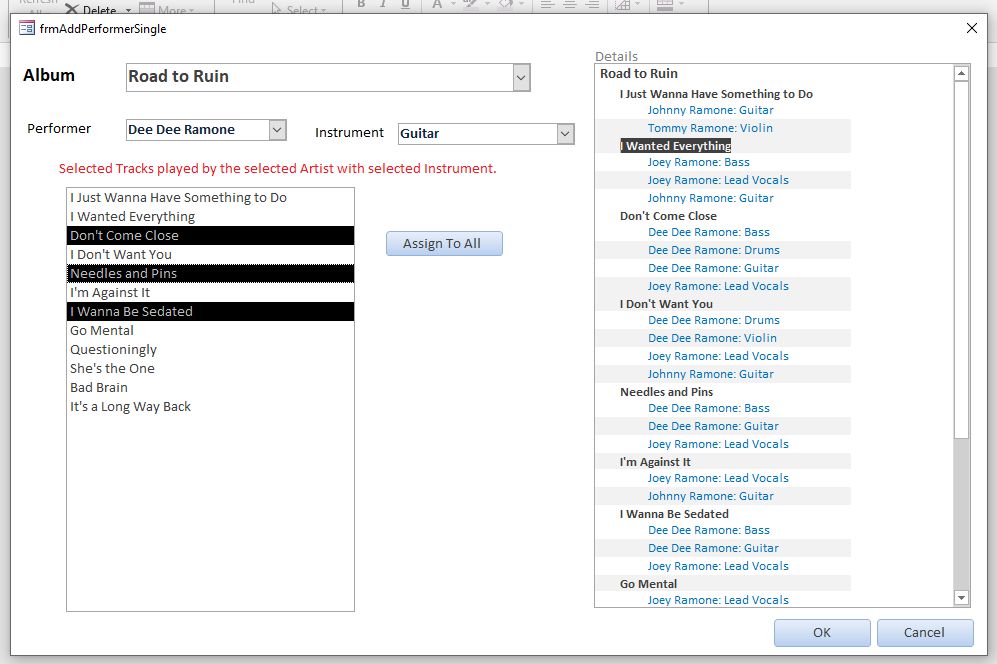Select I Don't Want You in the track list
This screenshot has height=664, width=997.
click(210, 254)
